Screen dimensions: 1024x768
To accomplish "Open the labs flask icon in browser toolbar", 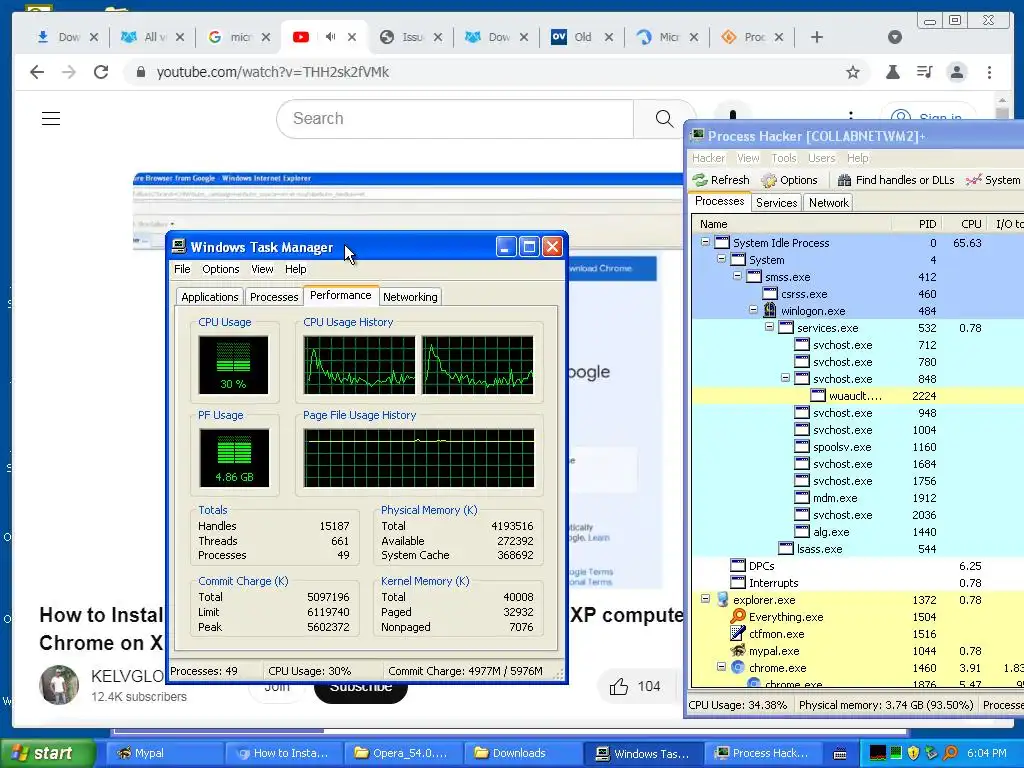I will [x=892, y=72].
